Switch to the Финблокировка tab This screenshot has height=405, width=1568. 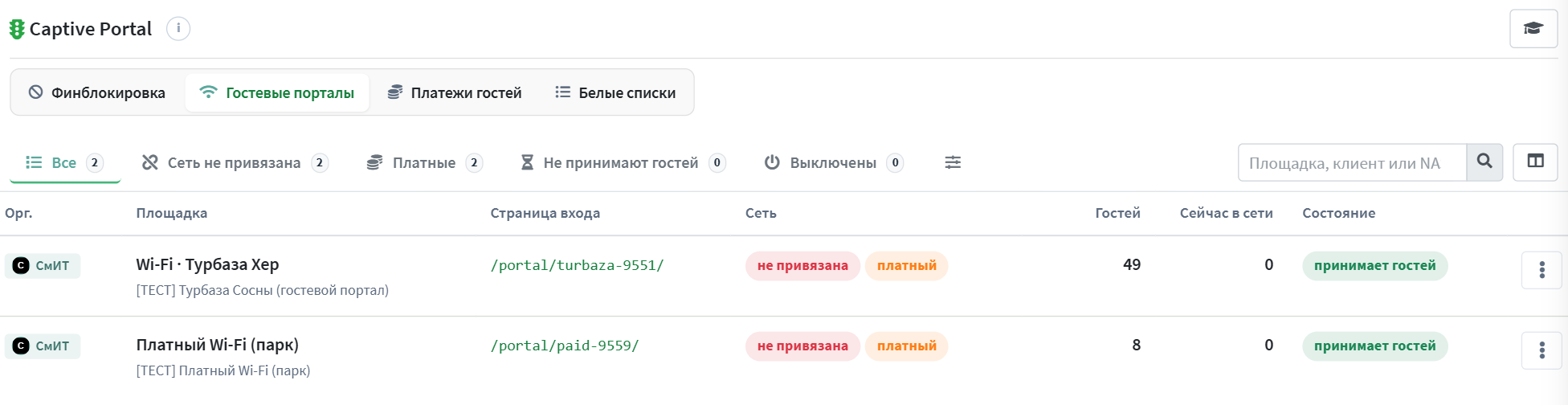tap(96, 92)
